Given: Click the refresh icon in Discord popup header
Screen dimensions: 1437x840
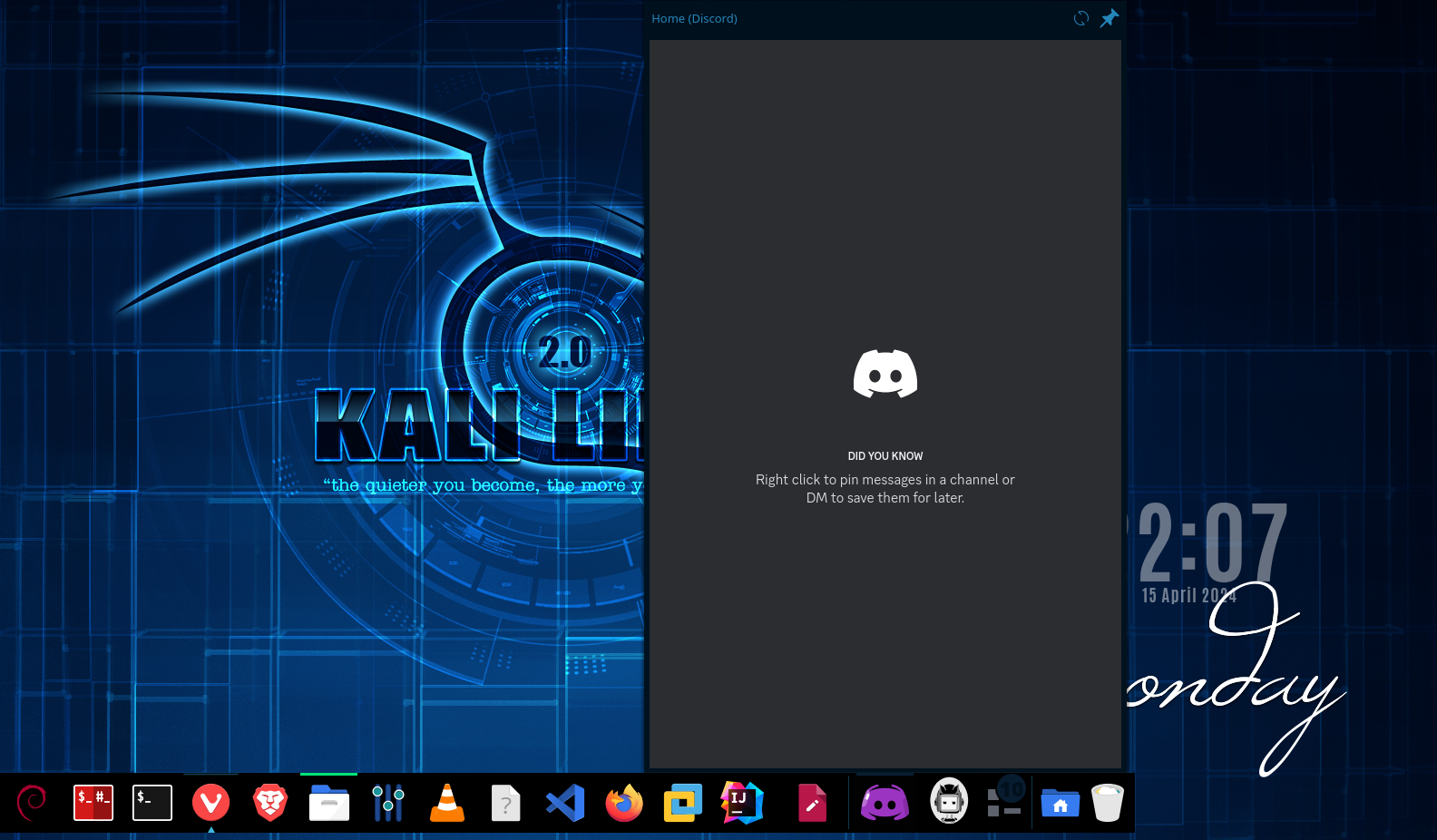Looking at the screenshot, I should click(1080, 18).
